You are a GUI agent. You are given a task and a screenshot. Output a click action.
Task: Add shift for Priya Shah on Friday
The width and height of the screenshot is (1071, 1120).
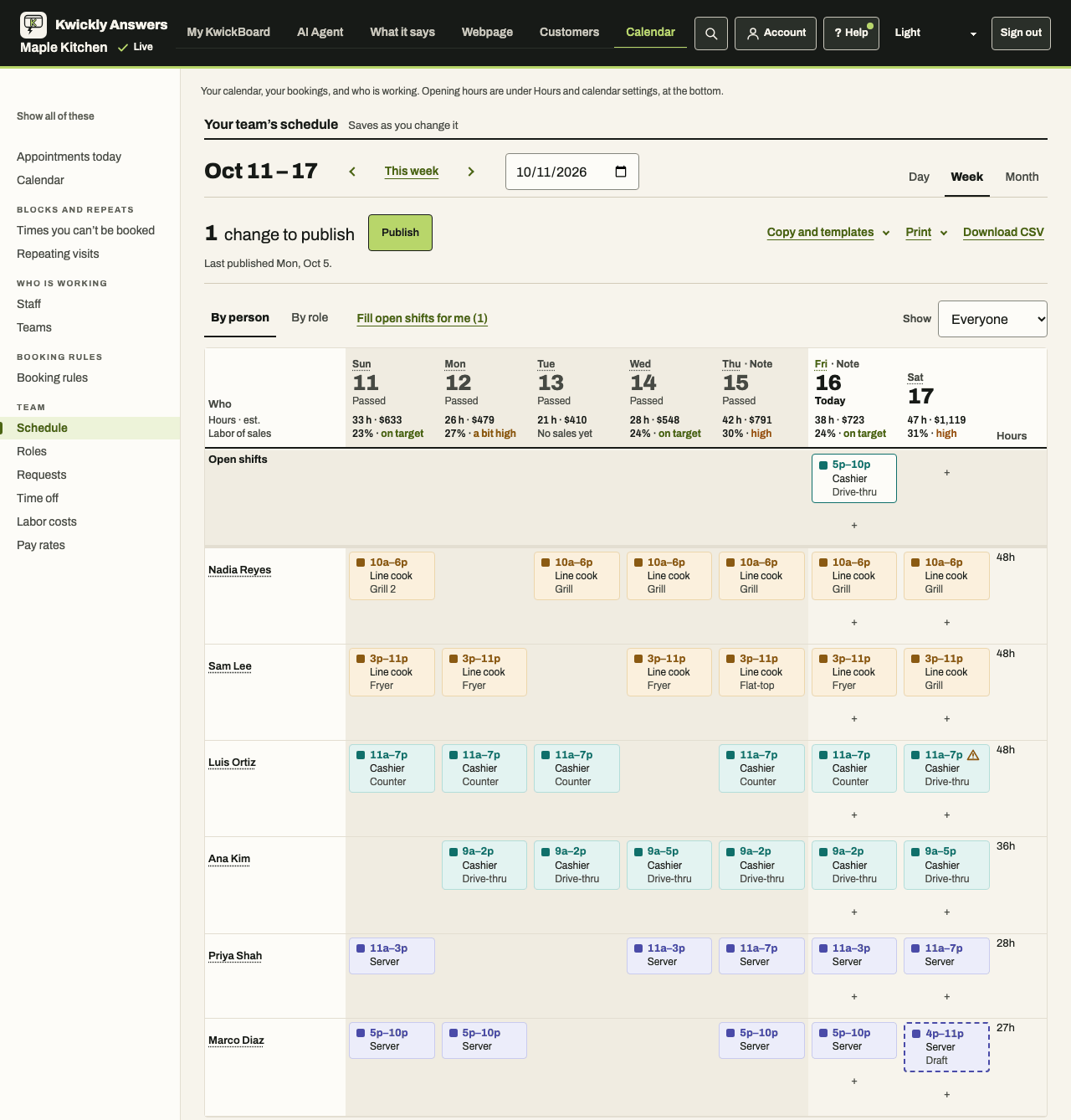pos(854,997)
